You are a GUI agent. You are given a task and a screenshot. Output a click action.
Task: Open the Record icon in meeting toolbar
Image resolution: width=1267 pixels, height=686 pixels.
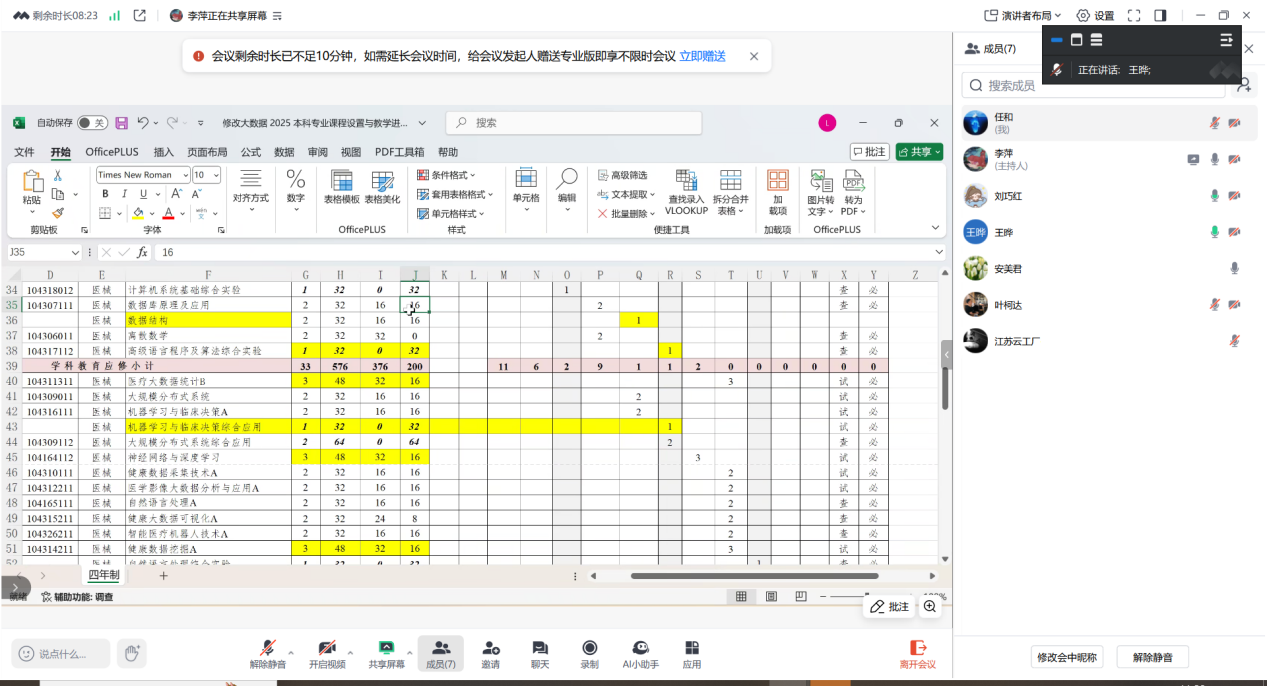click(x=589, y=649)
